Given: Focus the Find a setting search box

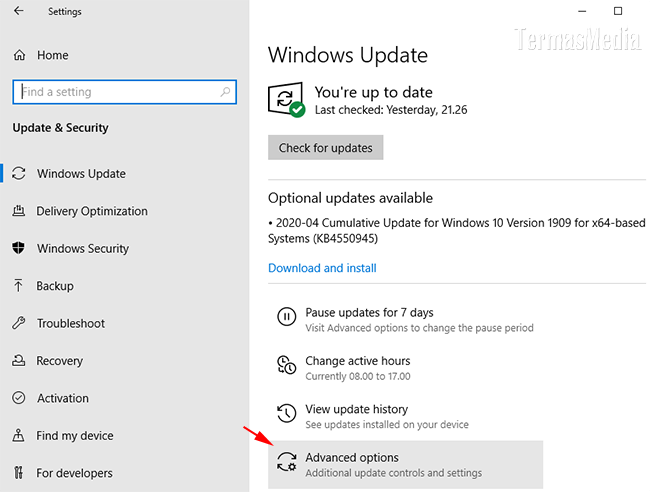Looking at the screenshot, I should coord(124,92).
